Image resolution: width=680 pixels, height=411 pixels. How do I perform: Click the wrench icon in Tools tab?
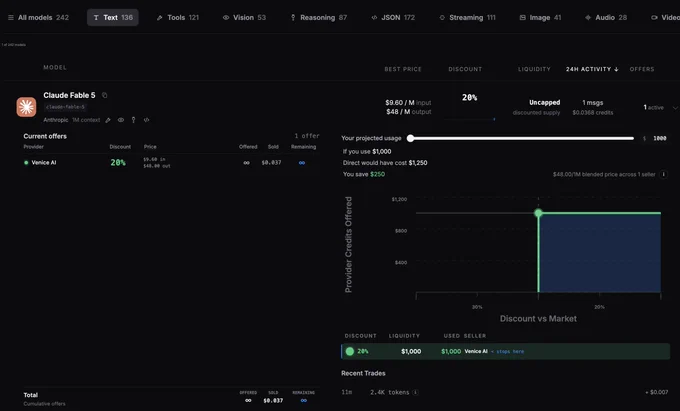tap(160, 18)
